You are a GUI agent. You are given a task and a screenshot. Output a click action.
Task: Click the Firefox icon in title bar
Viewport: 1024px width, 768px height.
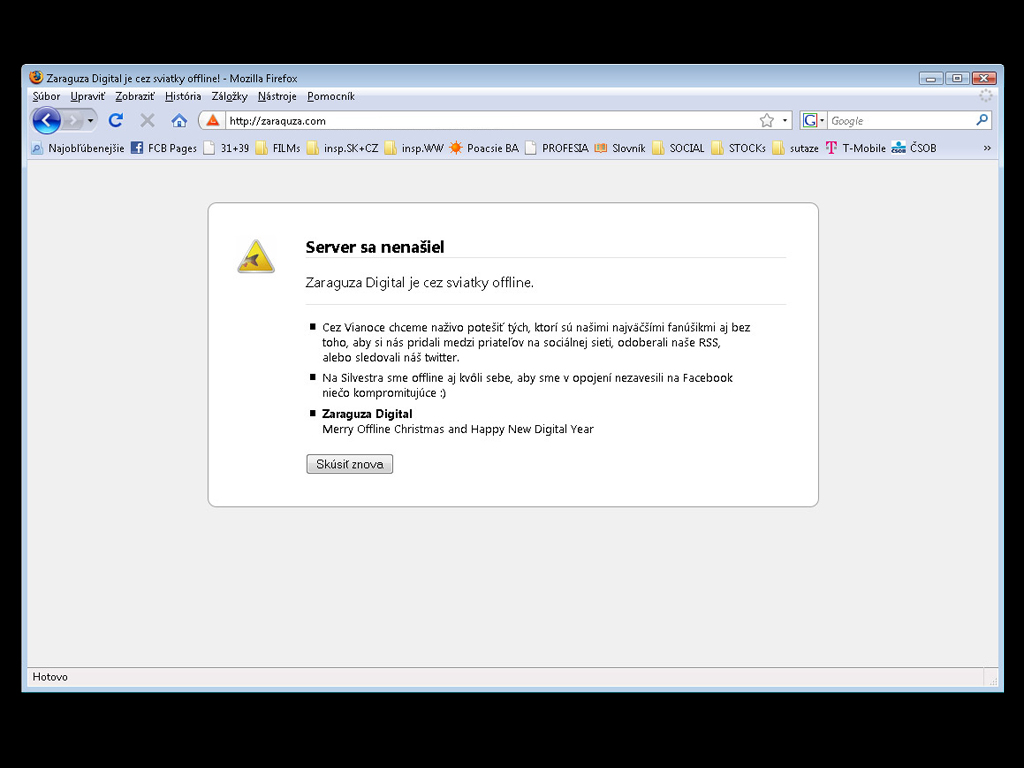(x=36, y=78)
